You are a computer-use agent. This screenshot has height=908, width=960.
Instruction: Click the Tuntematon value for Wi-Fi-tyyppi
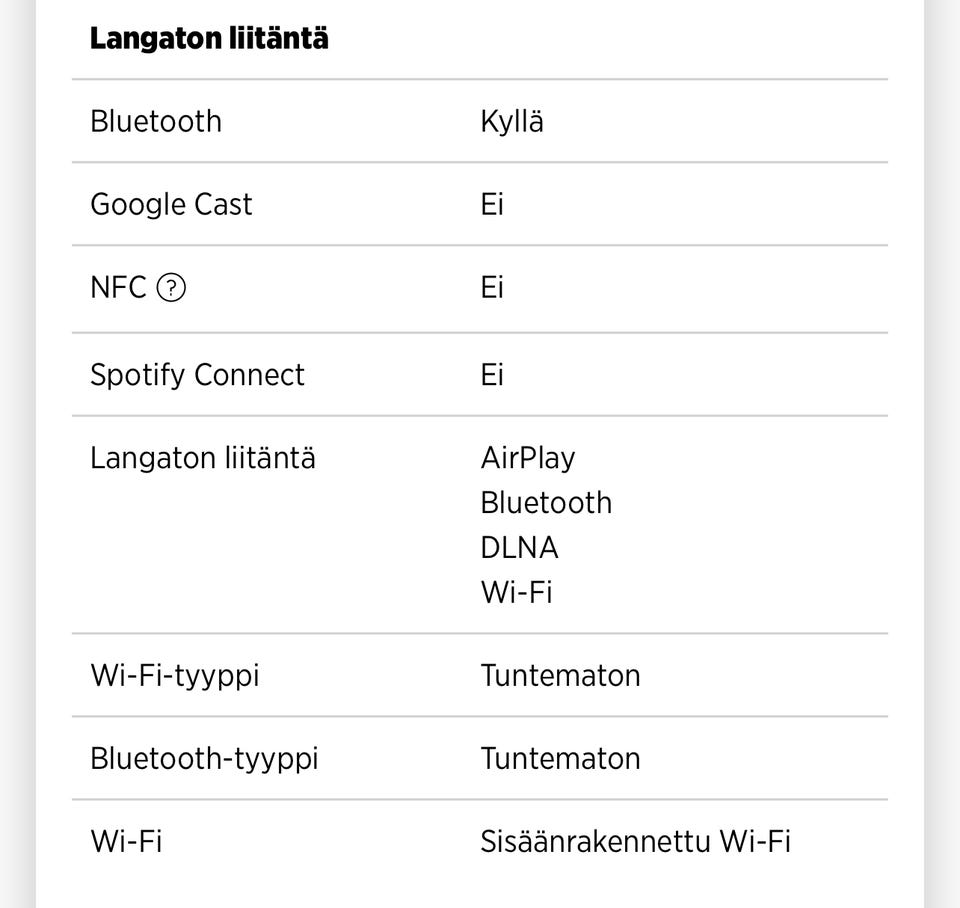click(x=560, y=675)
